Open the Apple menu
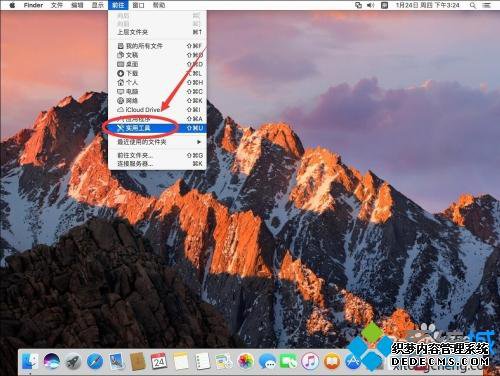Screen dimensions: 500x376 [x=12, y=5]
